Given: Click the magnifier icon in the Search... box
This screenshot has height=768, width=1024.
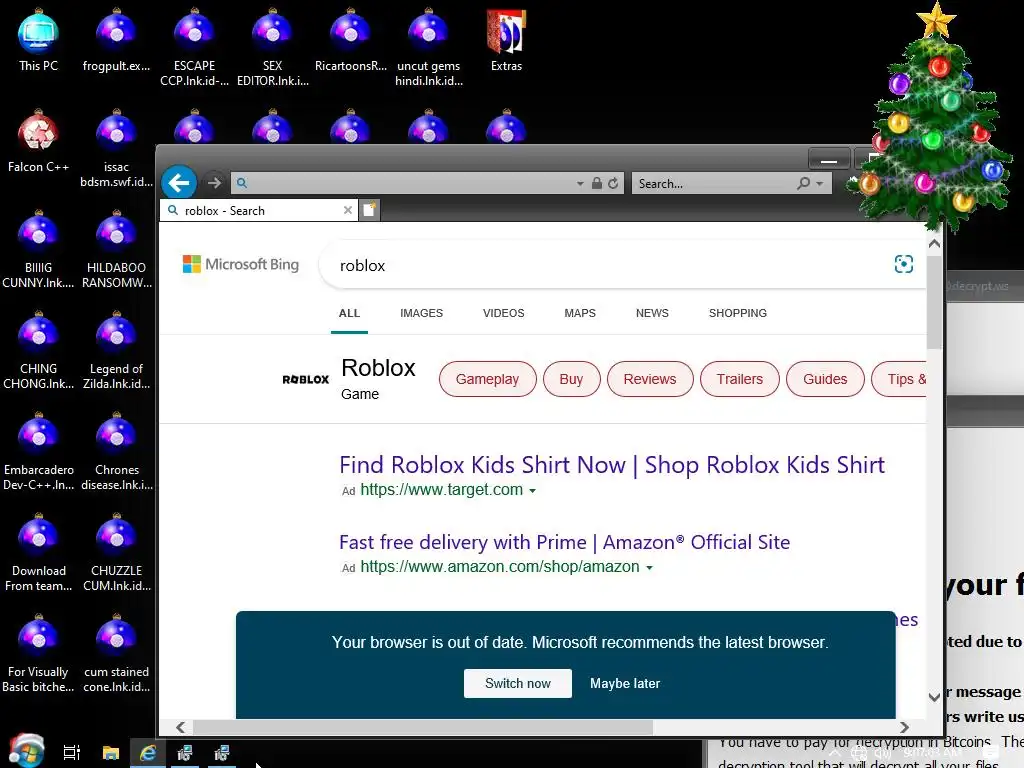Looking at the screenshot, I should coord(804,184).
